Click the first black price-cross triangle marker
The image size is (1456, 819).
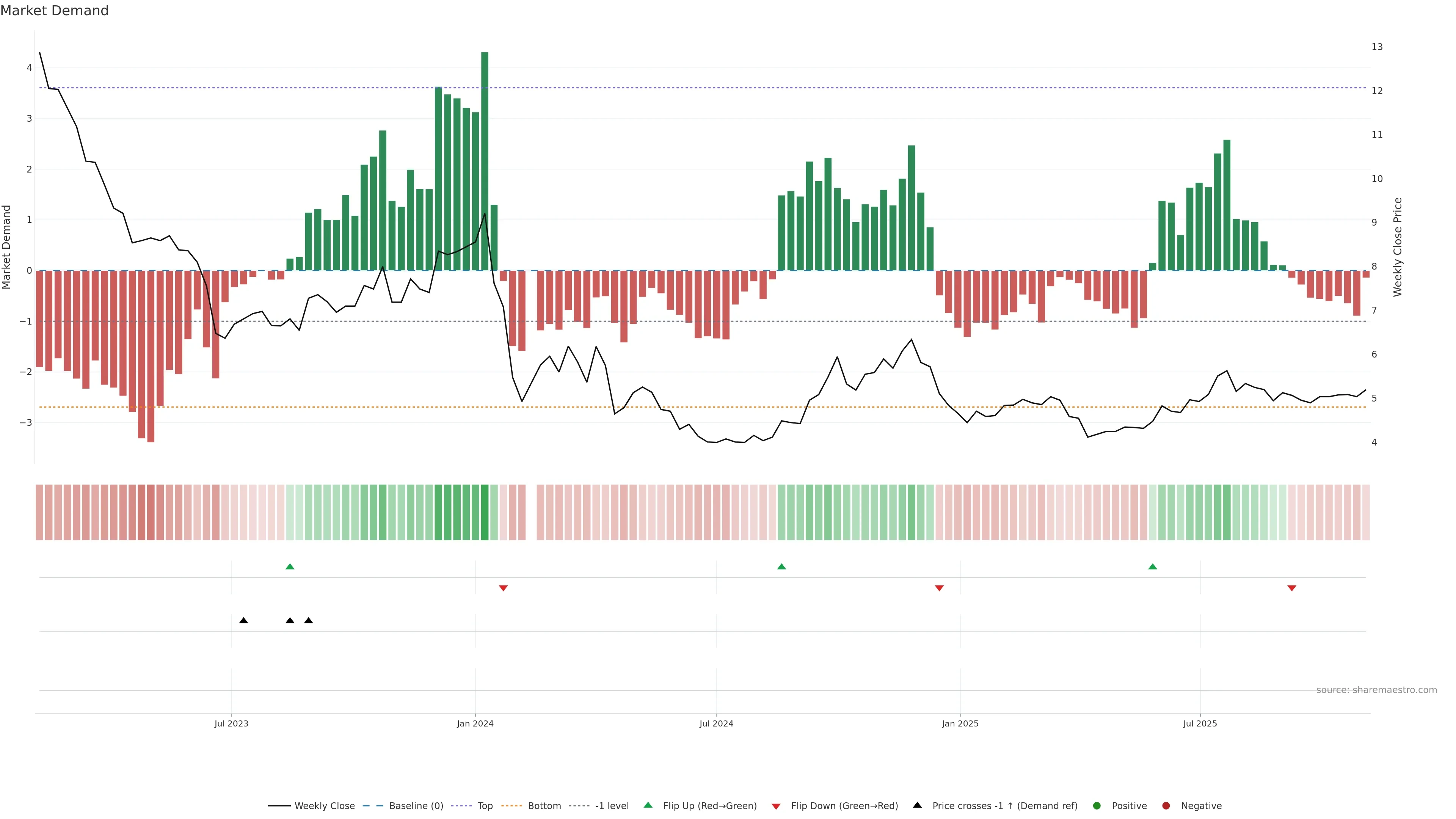pyautogui.click(x=243, y=621)
